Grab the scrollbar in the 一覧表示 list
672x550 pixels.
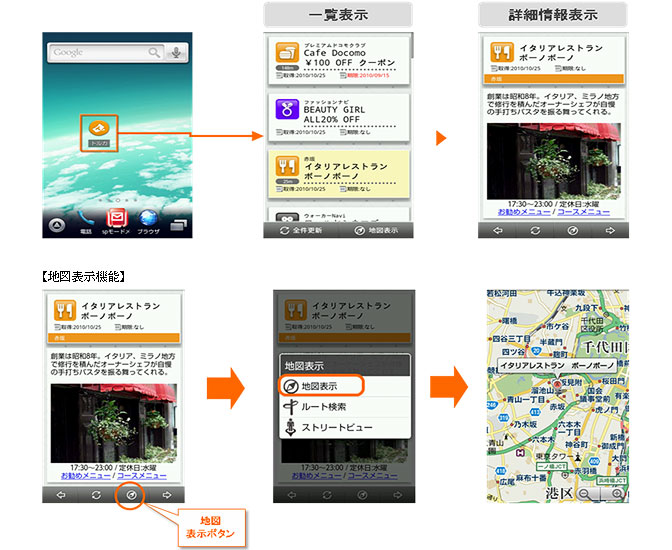[411, 46]
